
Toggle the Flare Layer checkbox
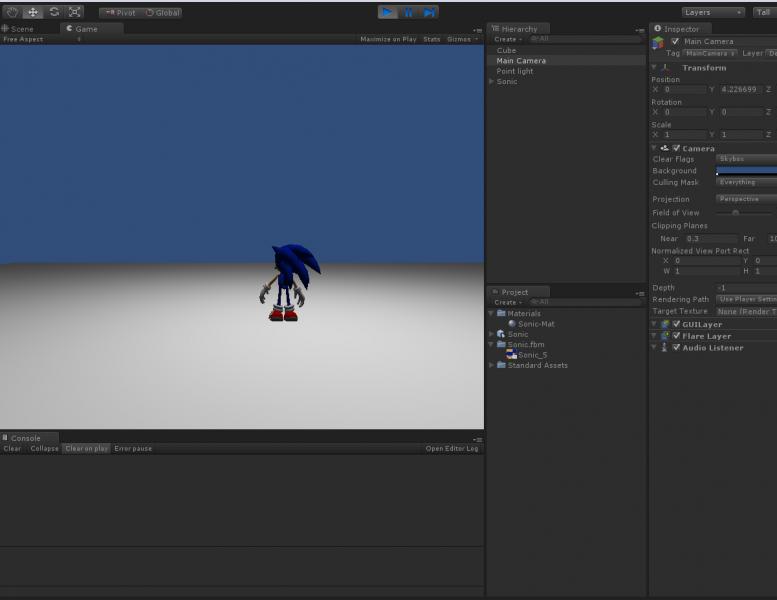pos(676,336)
